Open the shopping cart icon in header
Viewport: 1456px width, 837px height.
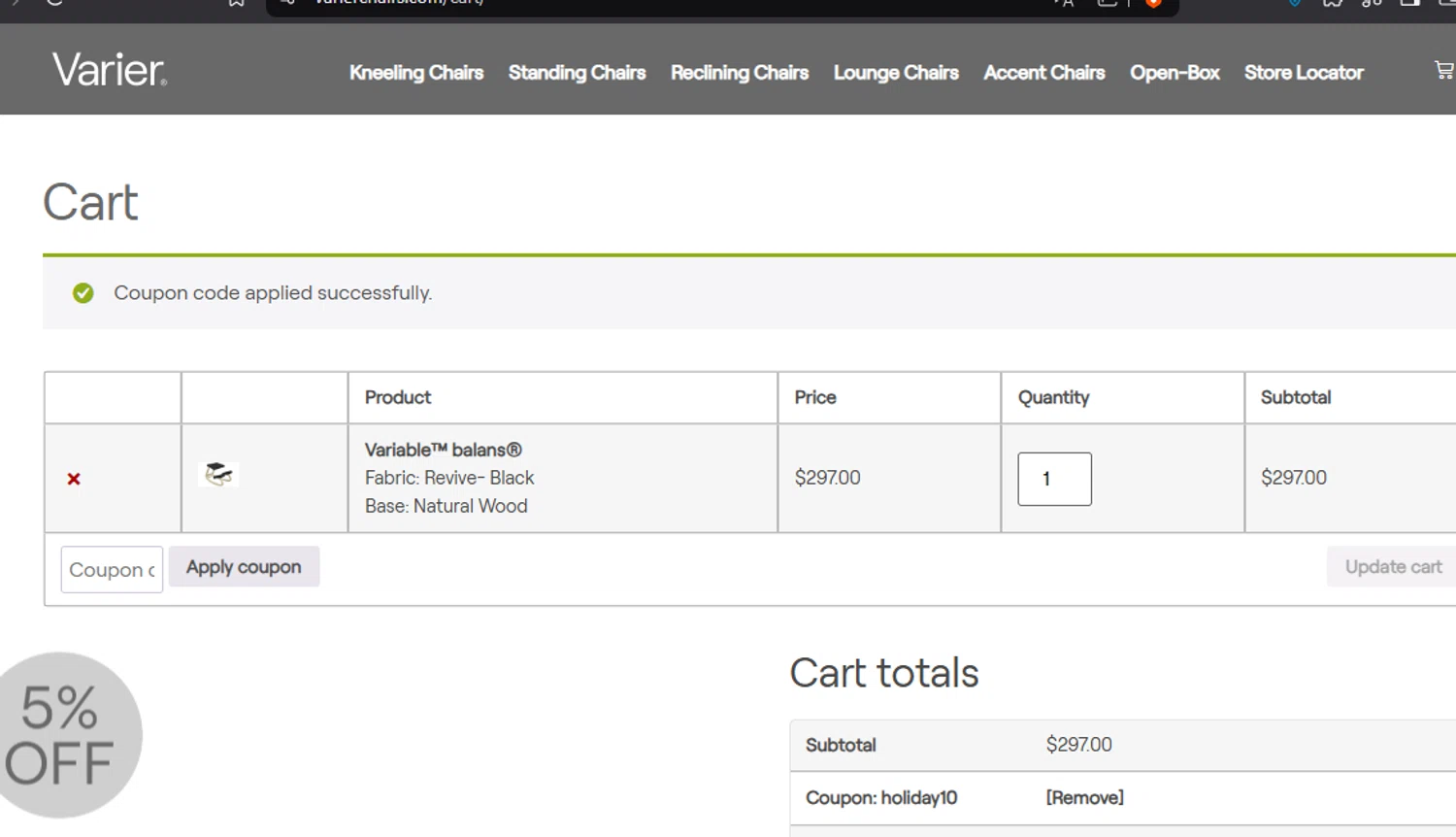[x=1444, y=70]
